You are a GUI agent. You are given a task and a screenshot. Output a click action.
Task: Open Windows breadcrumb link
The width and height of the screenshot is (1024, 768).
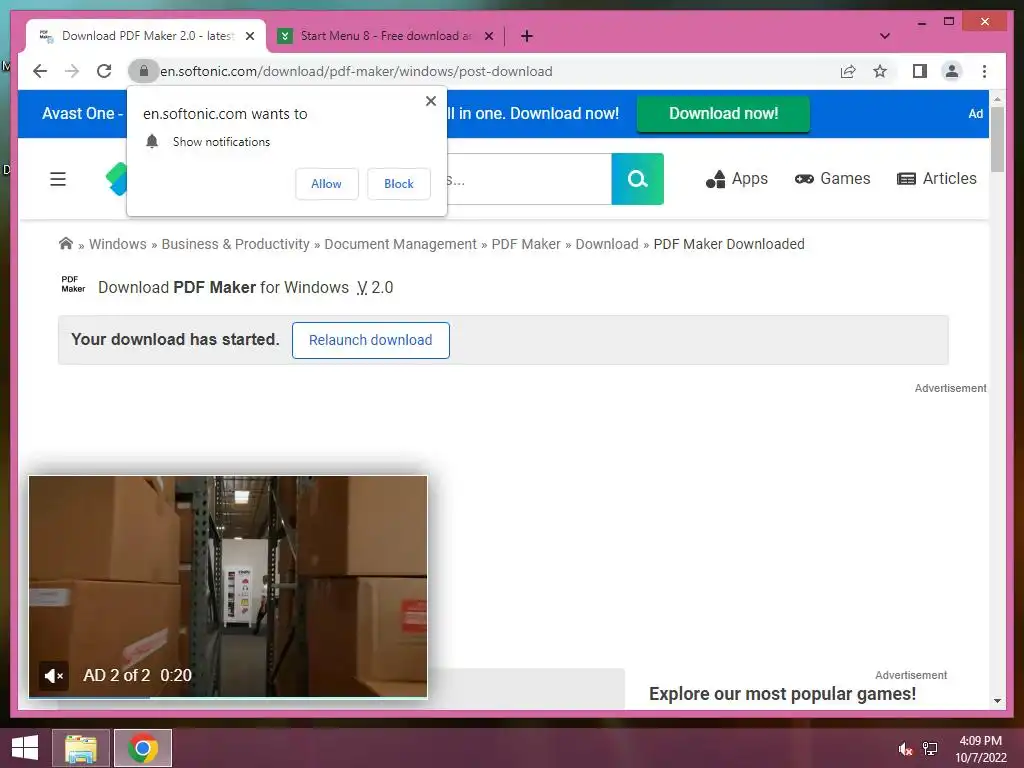tap(118, 244)
